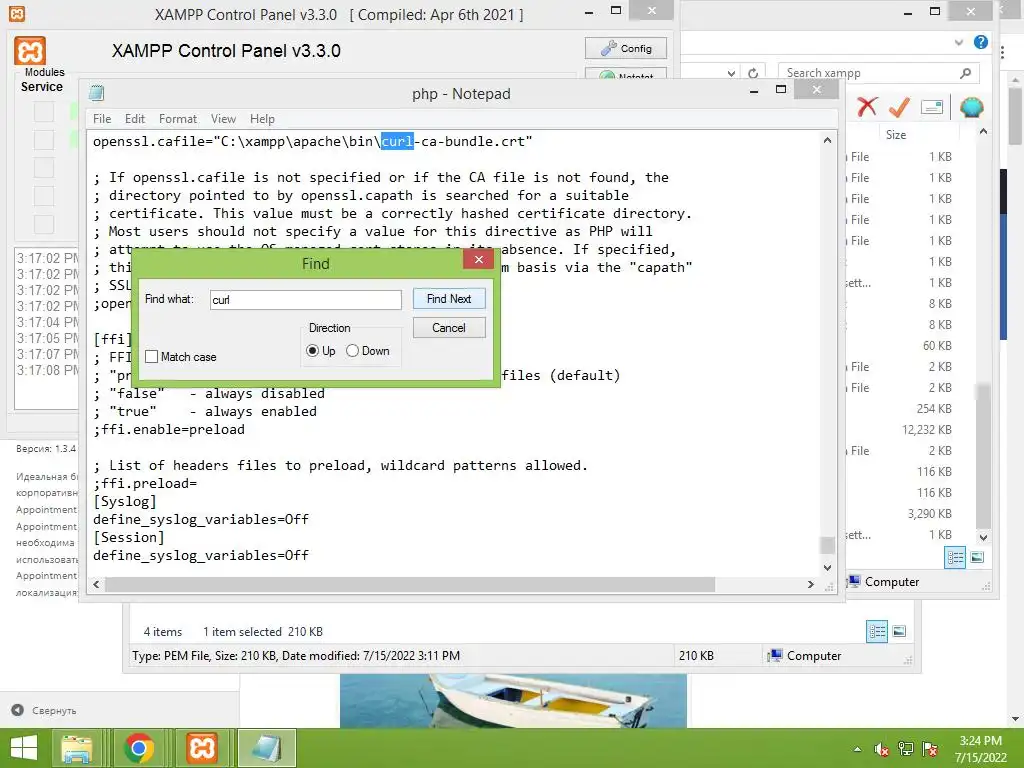This screenshot has width=1024, height=768.
Task: Sort by the Size column header
Action: (896, 135)
